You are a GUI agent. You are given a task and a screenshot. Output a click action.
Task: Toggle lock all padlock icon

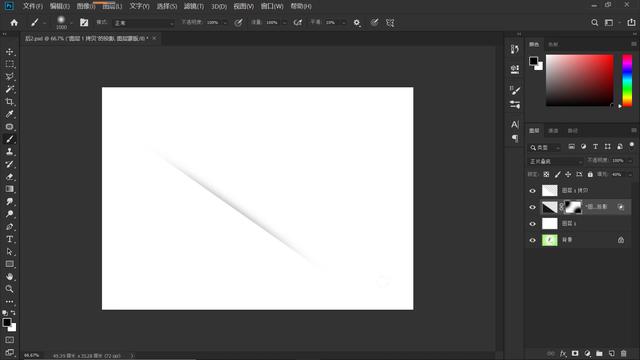coord(590,174)
